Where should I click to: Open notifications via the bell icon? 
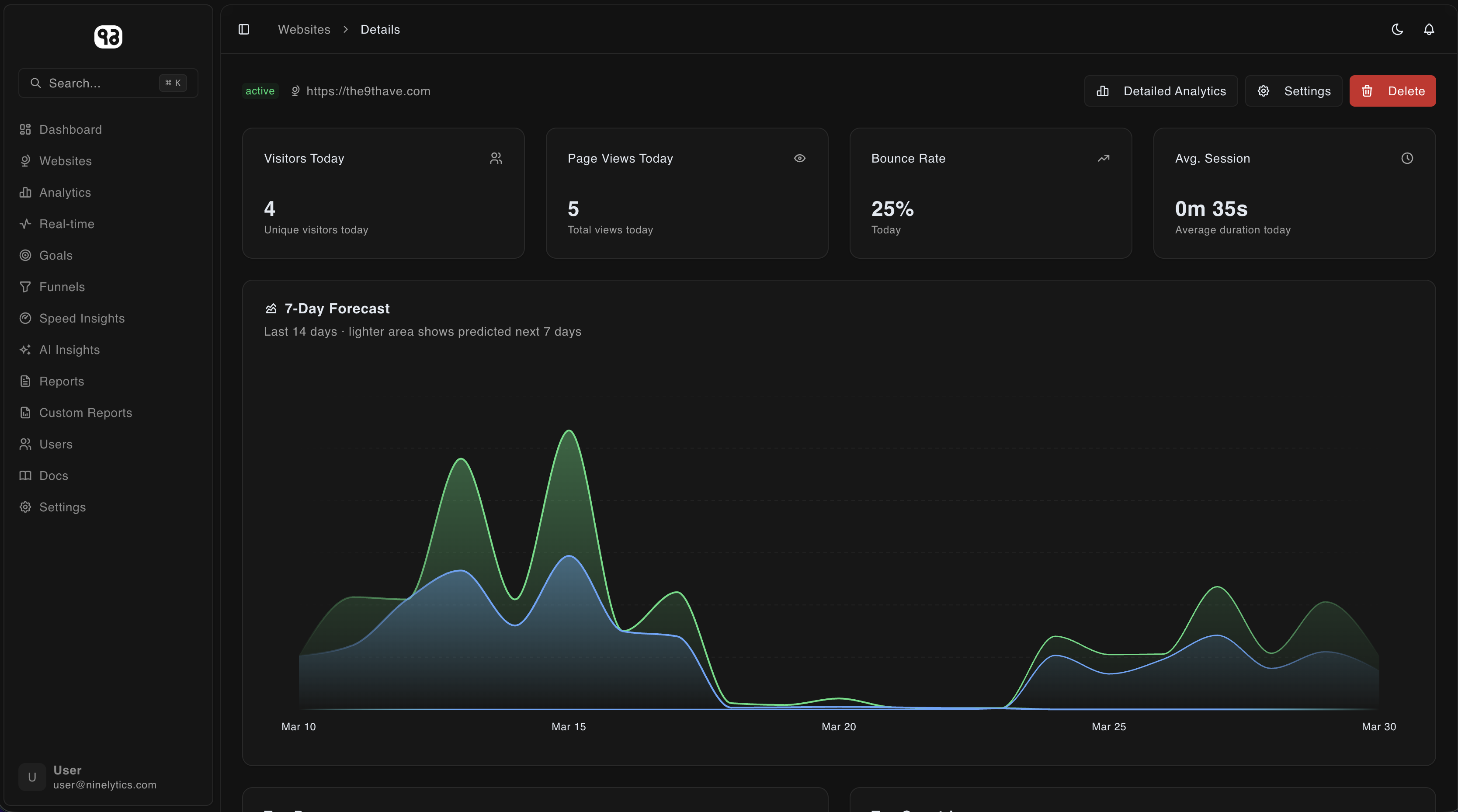pyautogui.click(x=1429, y=29)
